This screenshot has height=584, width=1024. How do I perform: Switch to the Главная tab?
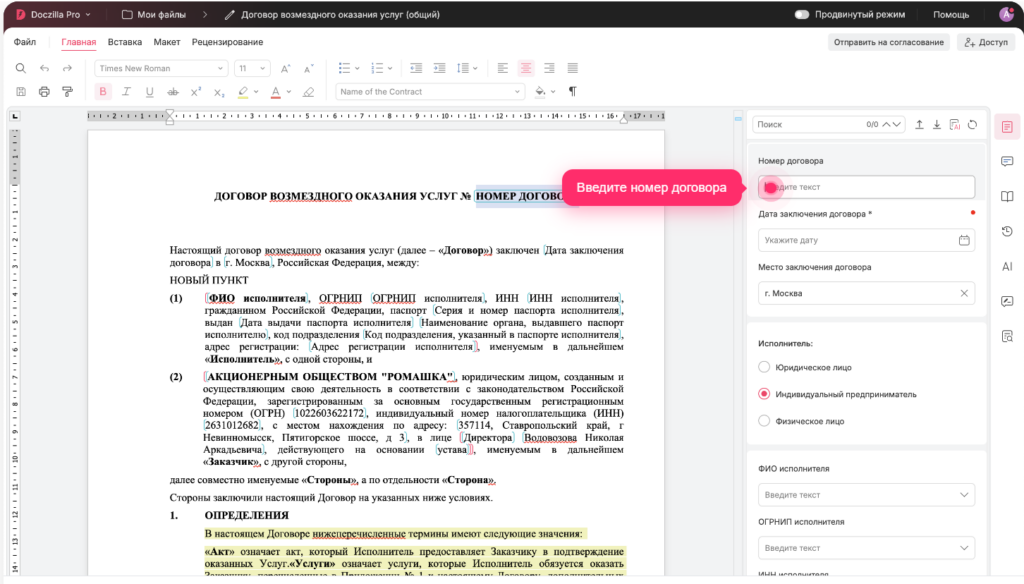pos(78,42)
